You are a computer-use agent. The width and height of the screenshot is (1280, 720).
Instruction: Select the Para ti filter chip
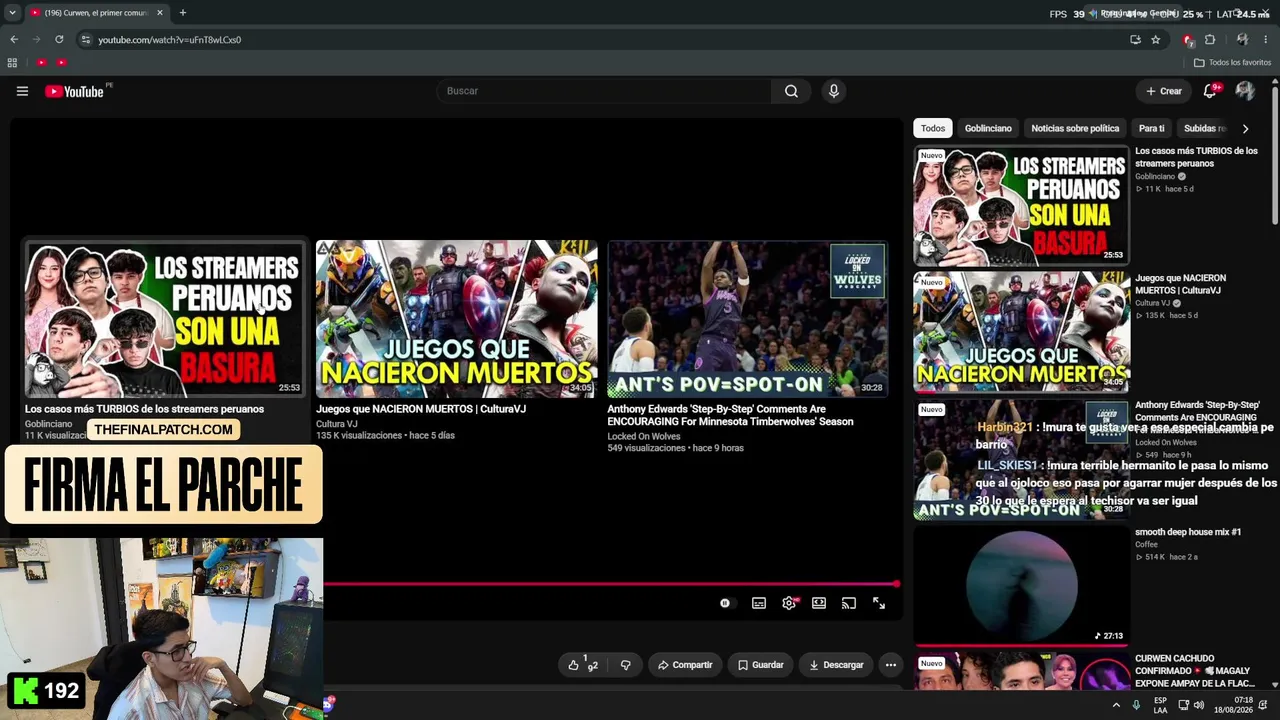(1152, 128)
